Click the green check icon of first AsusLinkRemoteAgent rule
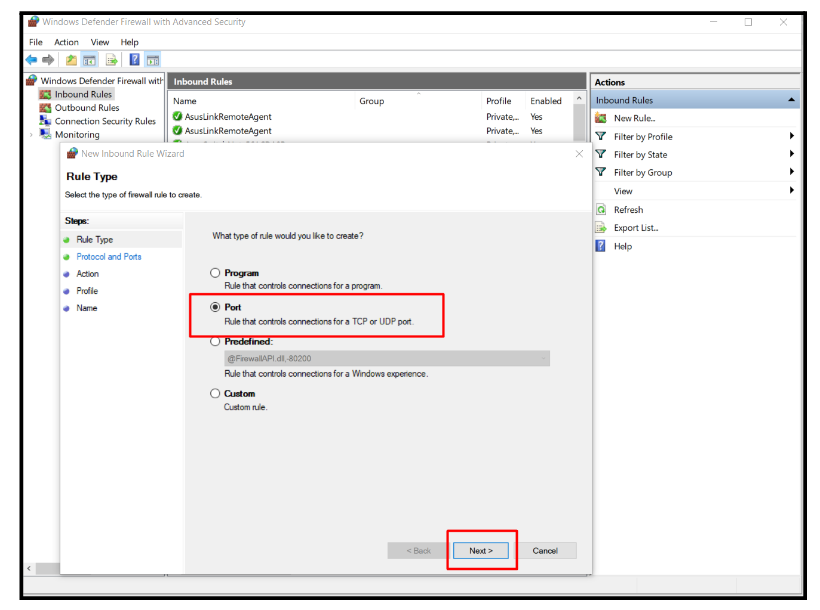 [178, 116]
